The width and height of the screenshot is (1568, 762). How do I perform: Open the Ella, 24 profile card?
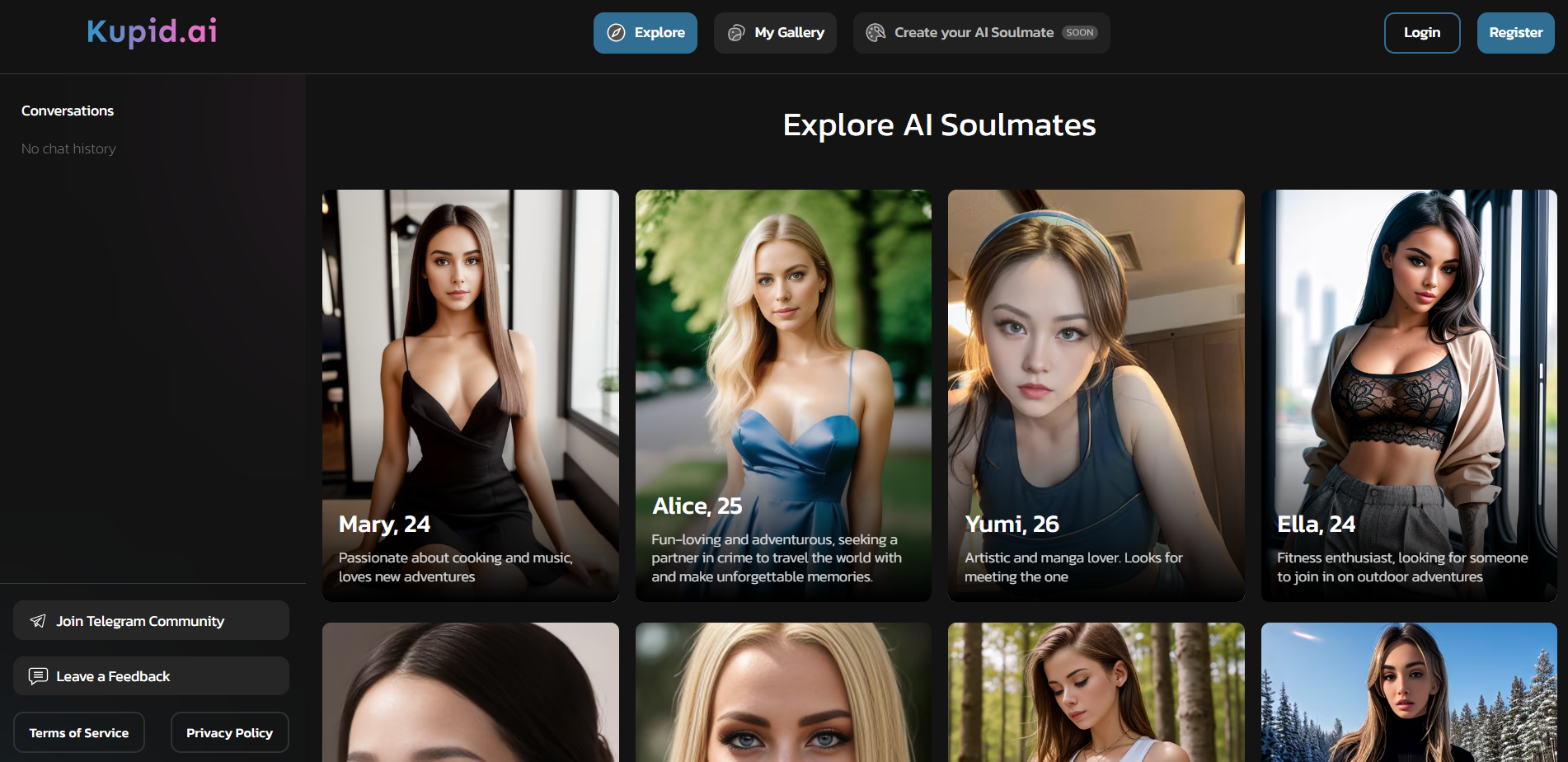(1408, 395)
